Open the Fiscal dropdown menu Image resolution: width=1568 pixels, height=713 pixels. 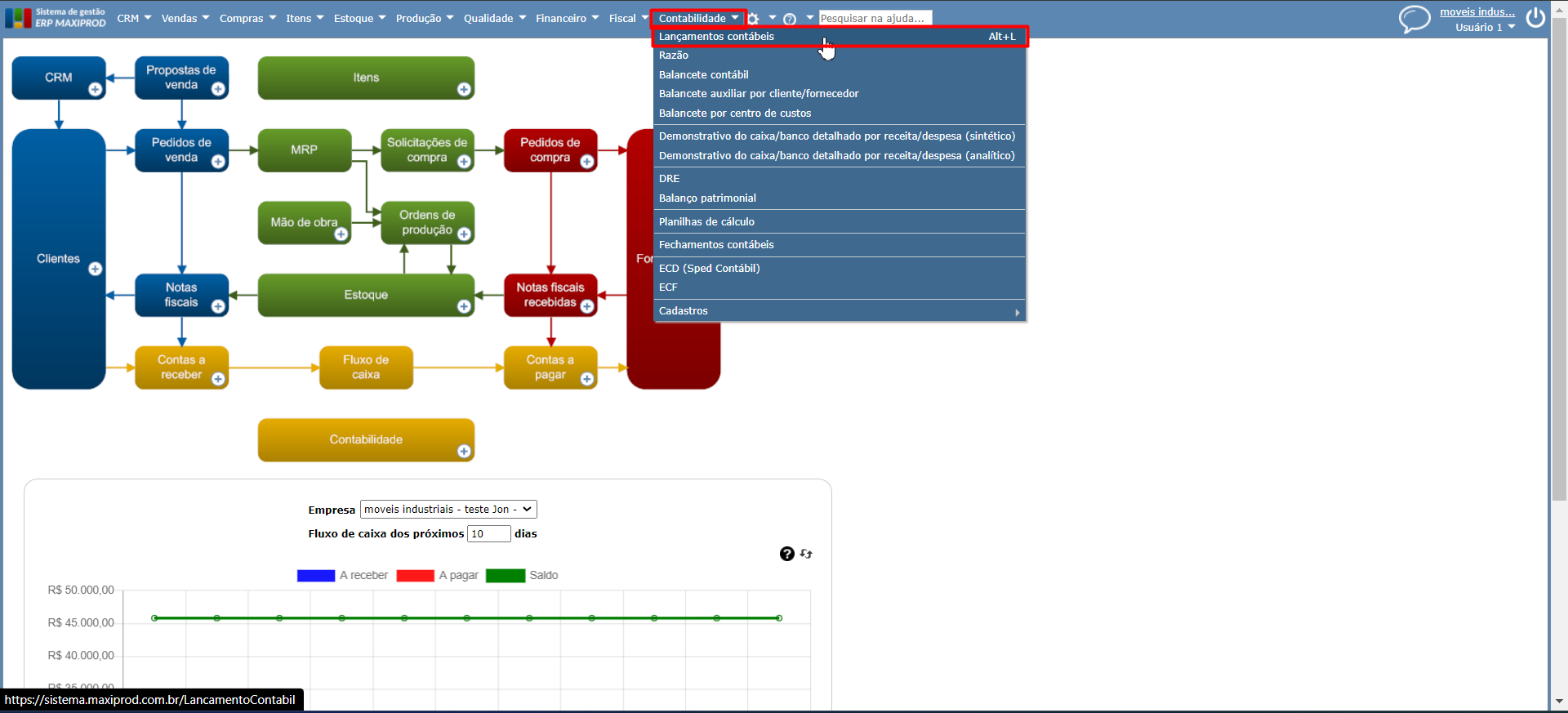click(628, 18)
